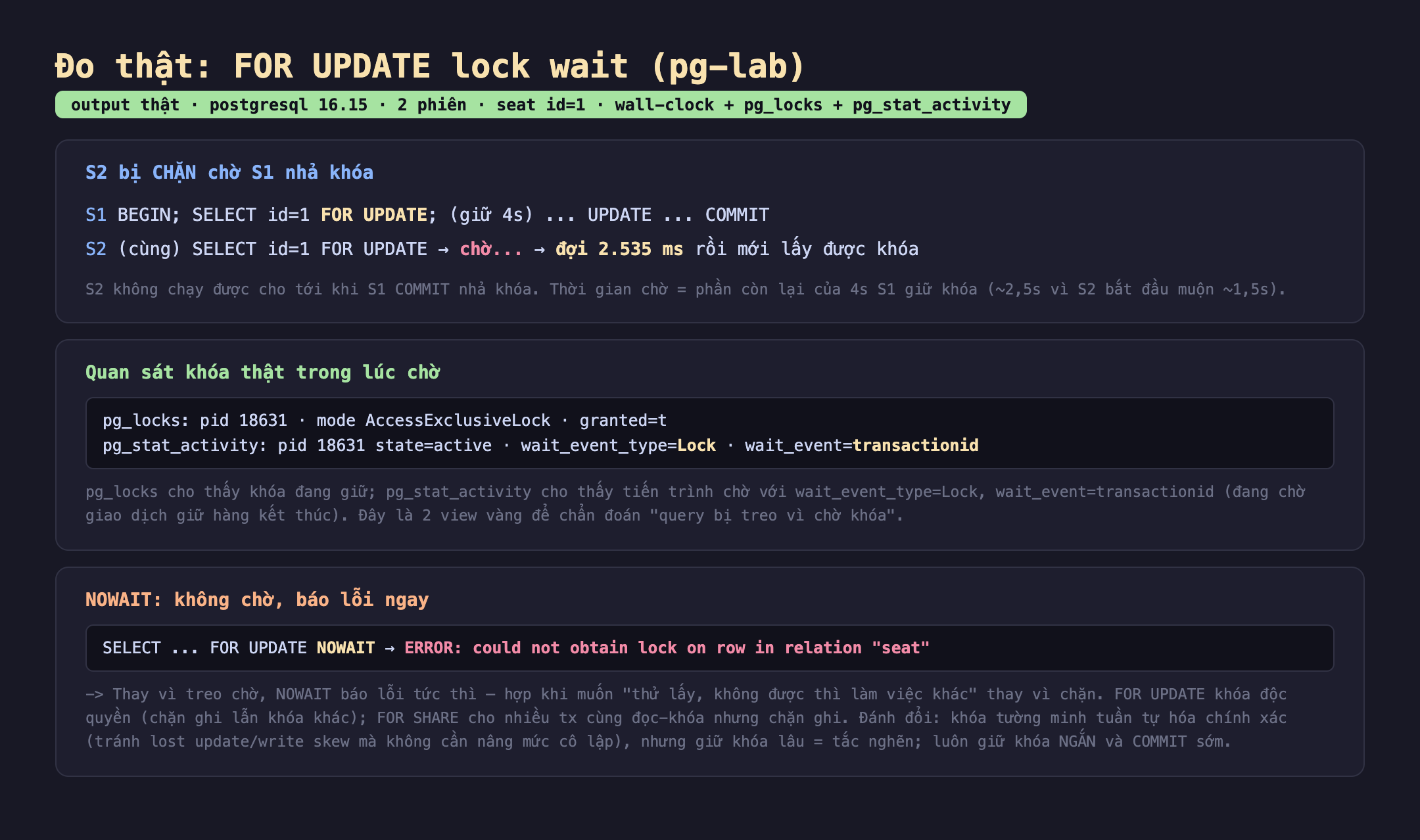Click heading "S2 bị CHẶN chờ S1 nhả khóa"
This screenshot has width=1420, height=840.
coord(229,172)
